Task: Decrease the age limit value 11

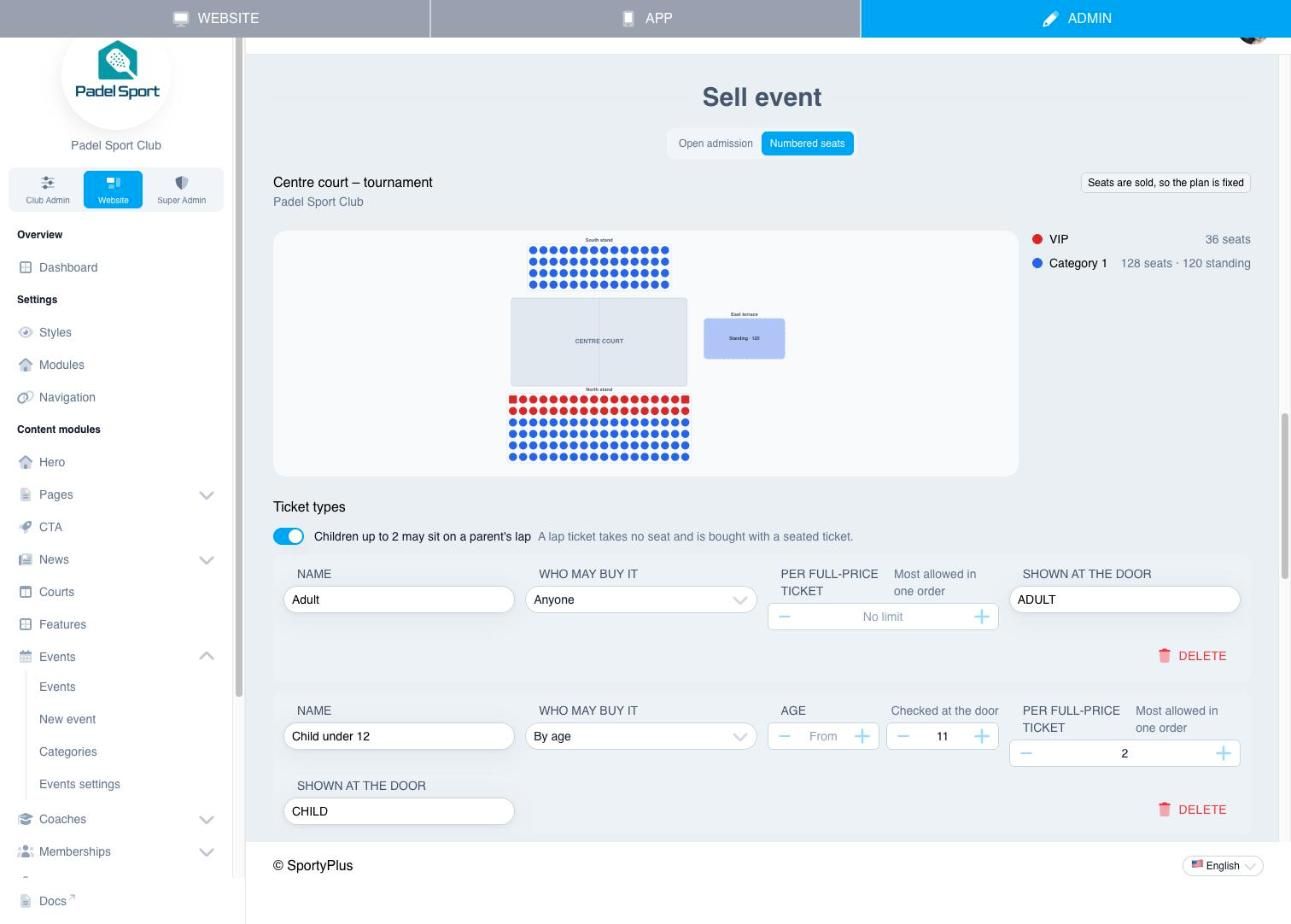Action: click(x=904, y=737)
